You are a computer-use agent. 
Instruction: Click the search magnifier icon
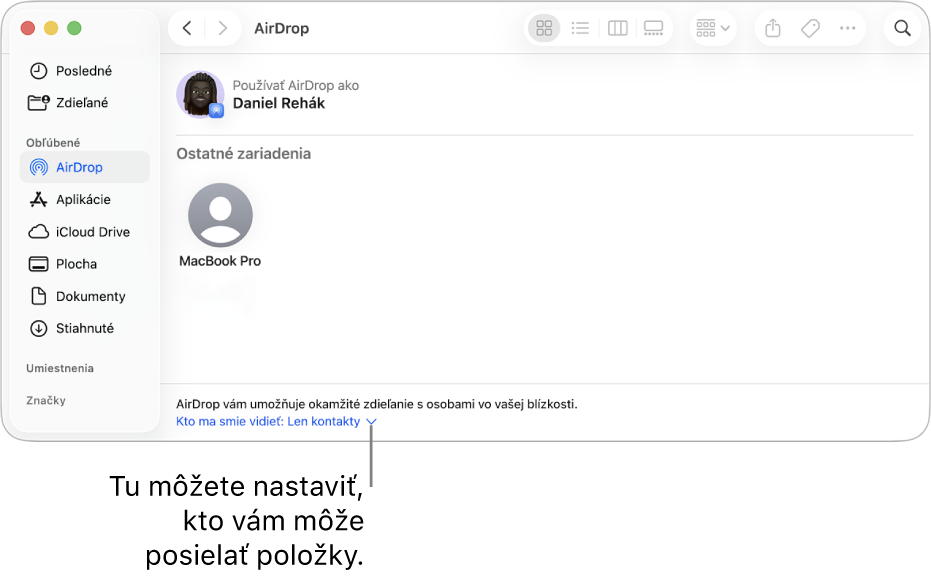point(902,28)
